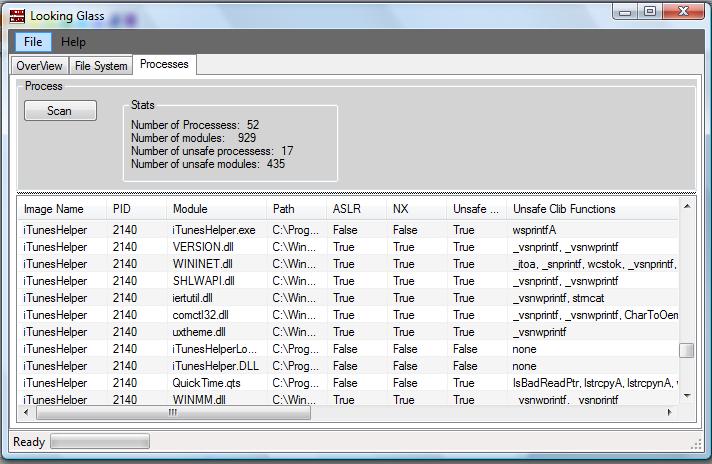Open the File menu
This screenshot has width=712, height=464.
[x=33, y=42]
